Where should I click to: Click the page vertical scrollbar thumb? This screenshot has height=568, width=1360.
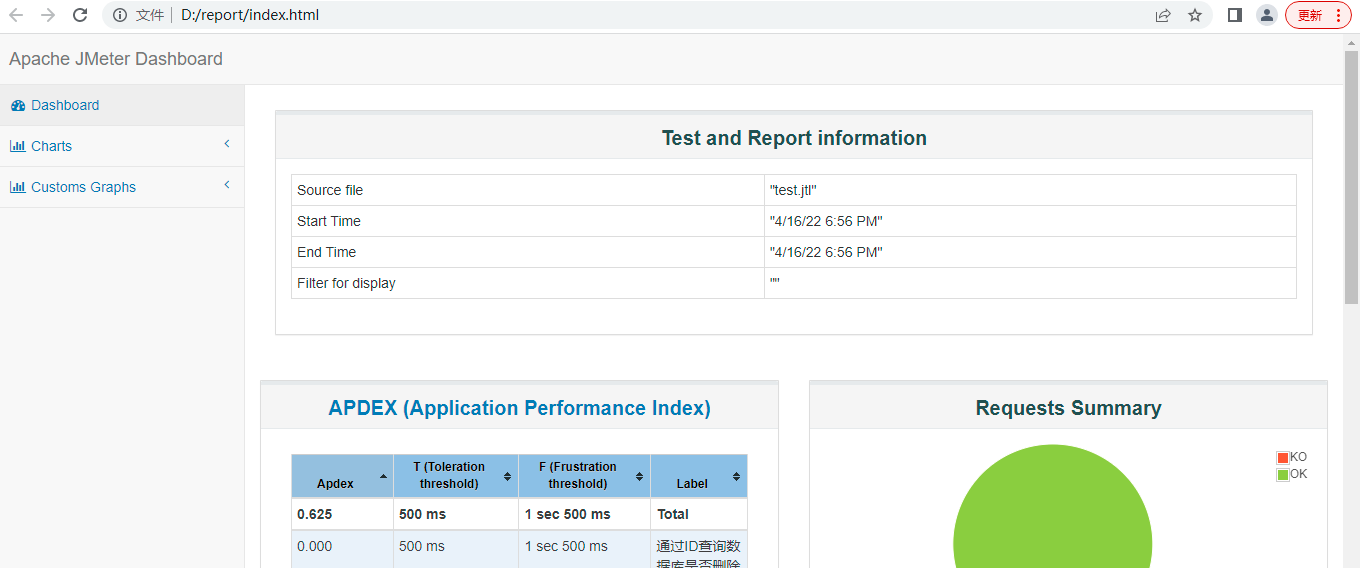coord(1351,175)
